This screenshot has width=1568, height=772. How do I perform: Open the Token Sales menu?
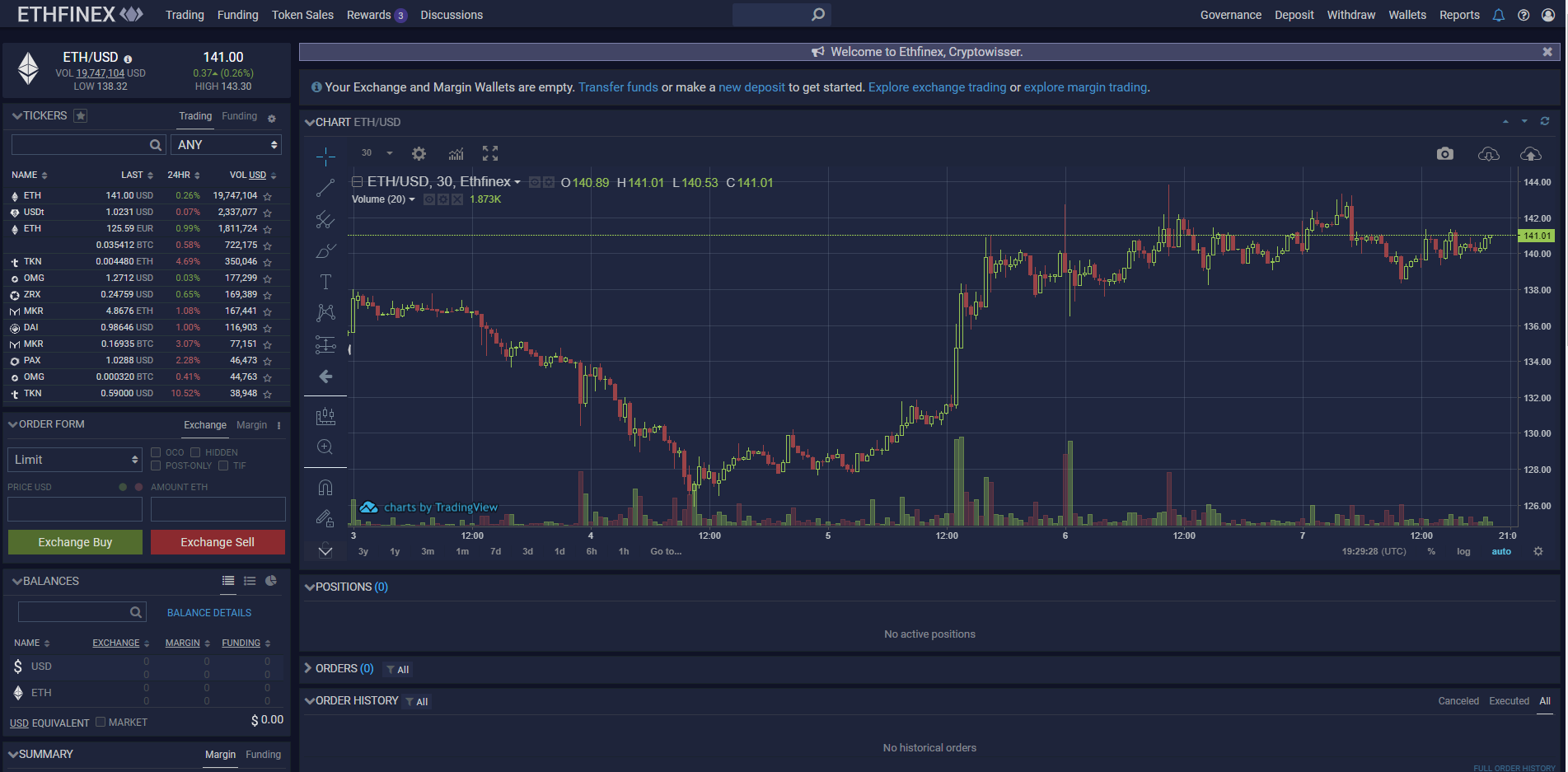tap(302, 15)
